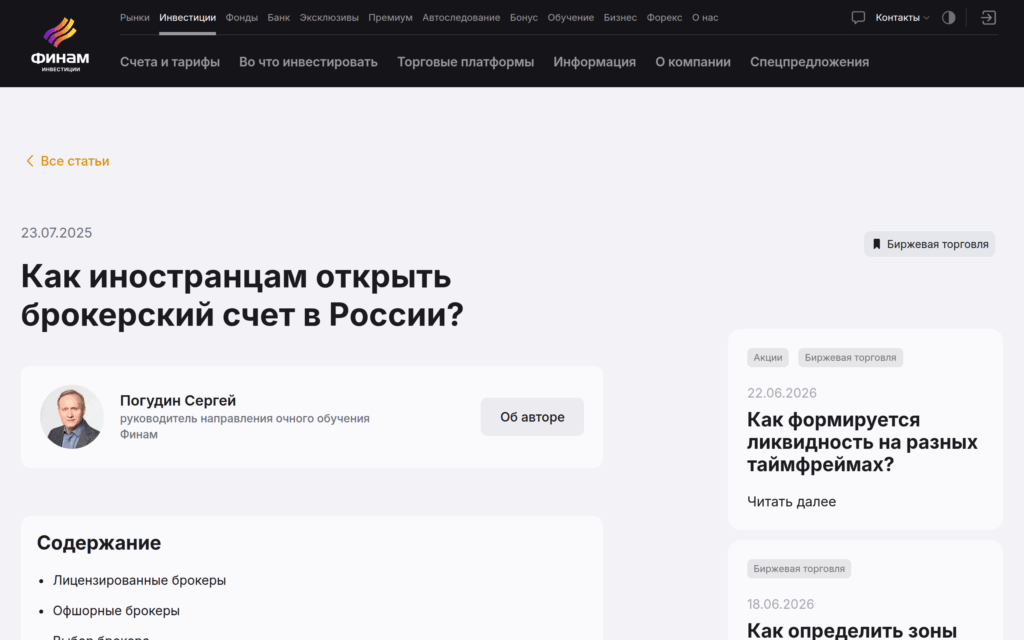This screenshot has height=640, width=1024.
Task: Click the Финам logo
Action: click(x=60, y=44)
